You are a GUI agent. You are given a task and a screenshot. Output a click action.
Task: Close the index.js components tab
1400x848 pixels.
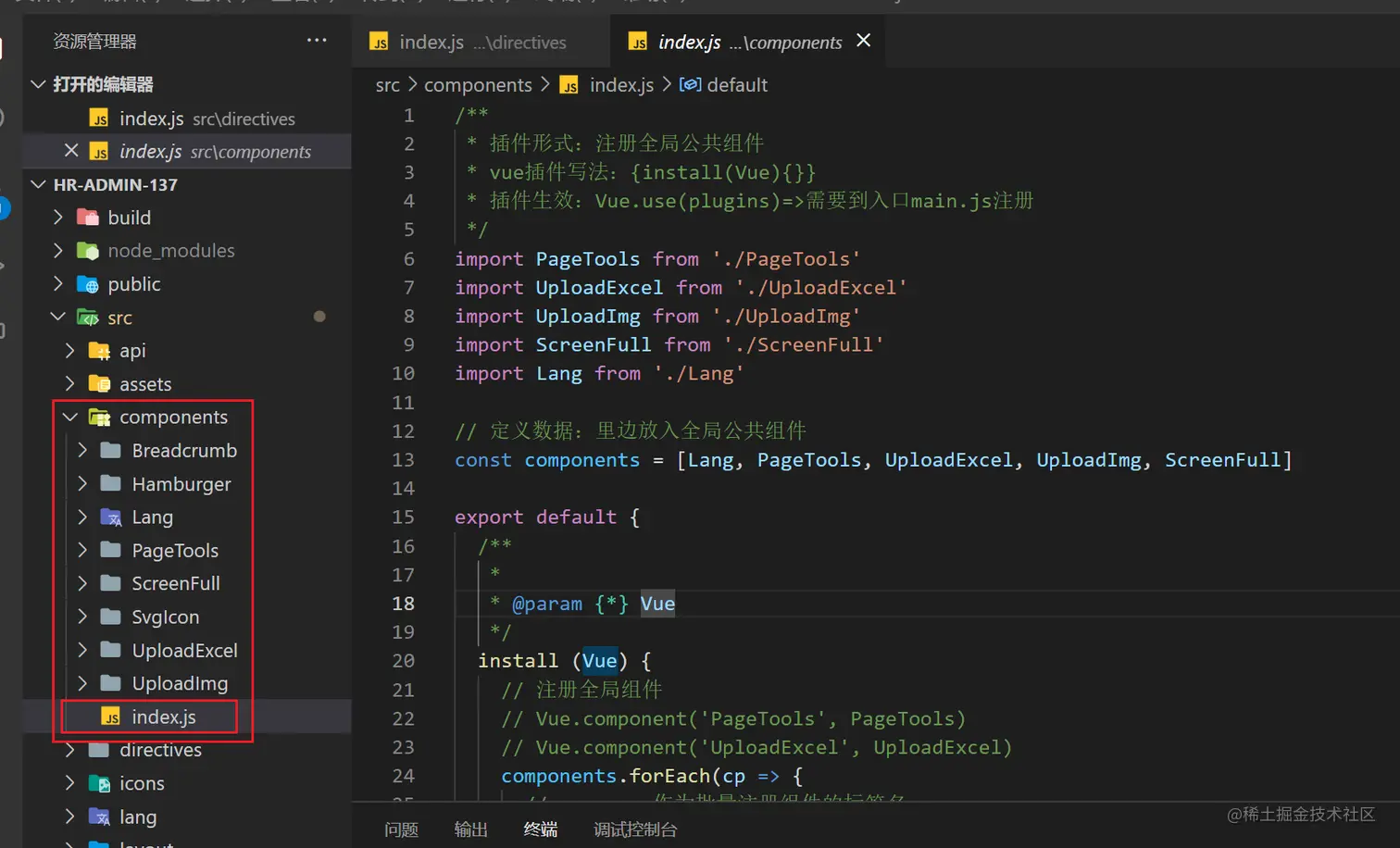pos(863,41)
